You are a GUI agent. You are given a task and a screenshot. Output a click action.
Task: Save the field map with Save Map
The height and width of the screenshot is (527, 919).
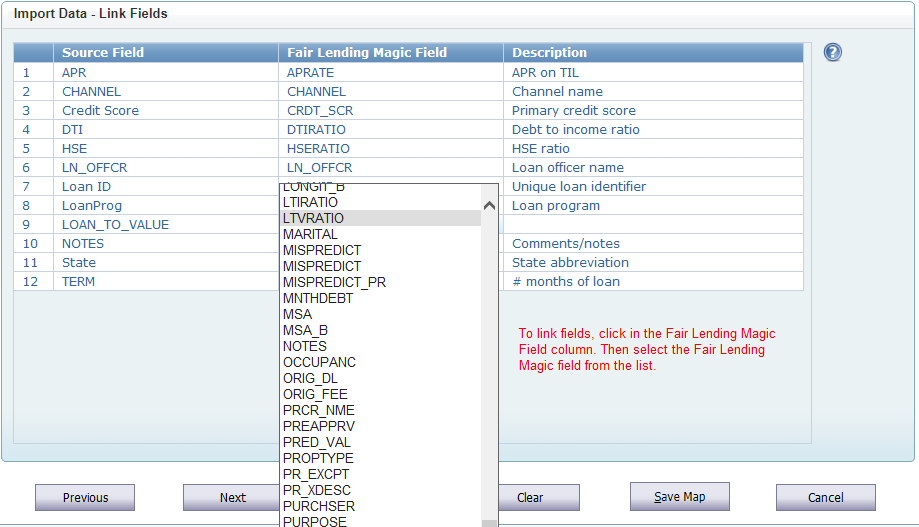tap(680, 497)
